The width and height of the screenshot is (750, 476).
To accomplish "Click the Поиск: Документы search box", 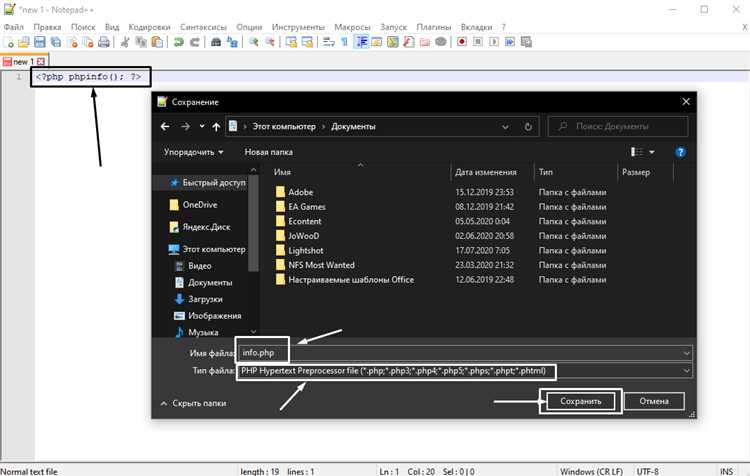I will pyautogui.click(x=618, y=127).
